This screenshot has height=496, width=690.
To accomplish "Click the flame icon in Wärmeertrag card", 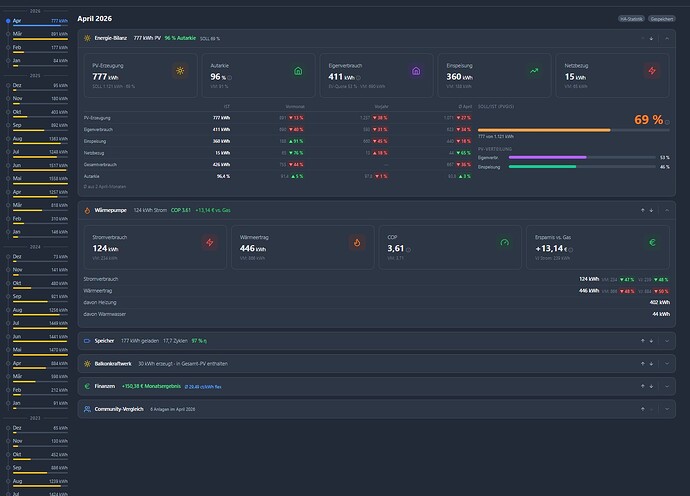I will pos(357,242).
